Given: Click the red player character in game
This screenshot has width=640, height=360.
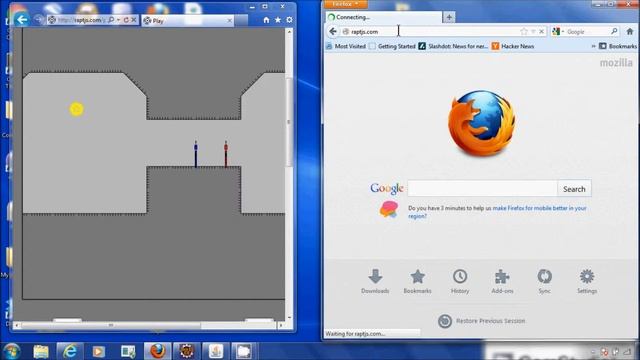Looking at the screenshot, I should [x=226, y=154].
